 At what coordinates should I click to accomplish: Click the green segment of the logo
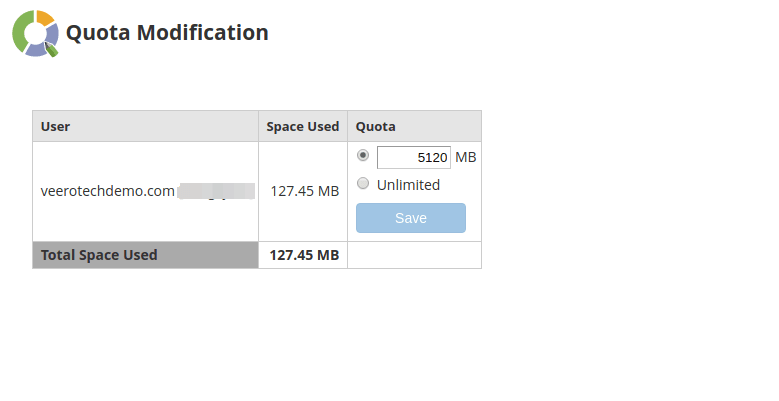pyautogui.click(x=21, y=30)
